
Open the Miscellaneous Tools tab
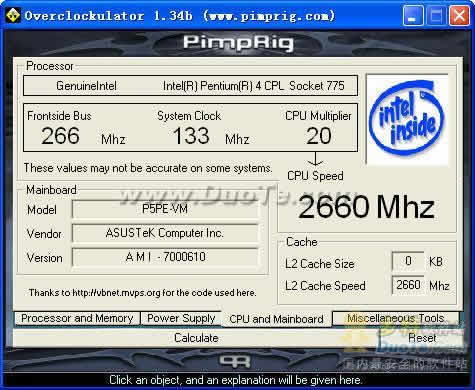pyautogui.click(x=396, y=318)
